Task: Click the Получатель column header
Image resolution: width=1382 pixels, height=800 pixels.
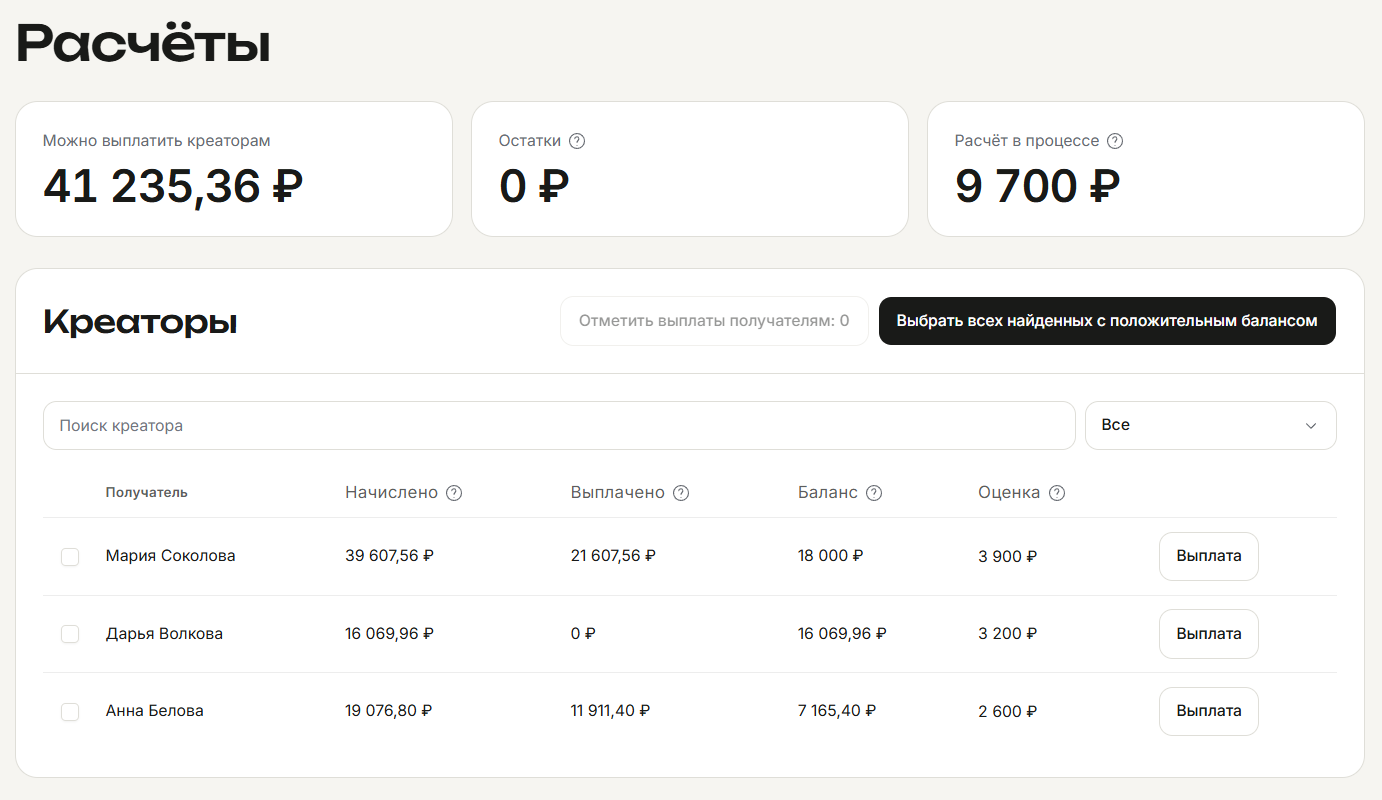Action: pyautogui.click(x=147, y=493)
